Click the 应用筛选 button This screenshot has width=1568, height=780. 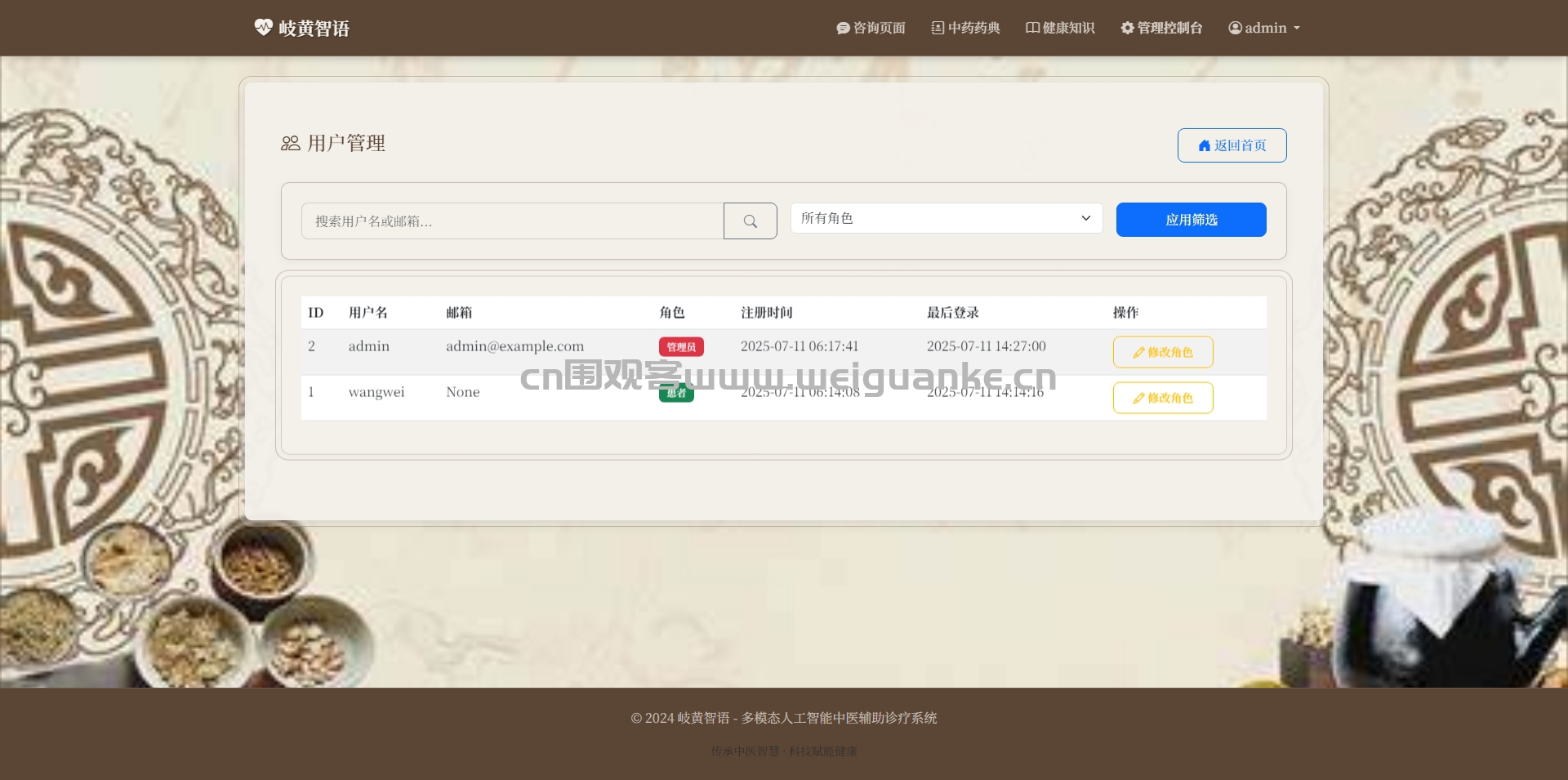pyautogui.click(x=1191, y=220)
